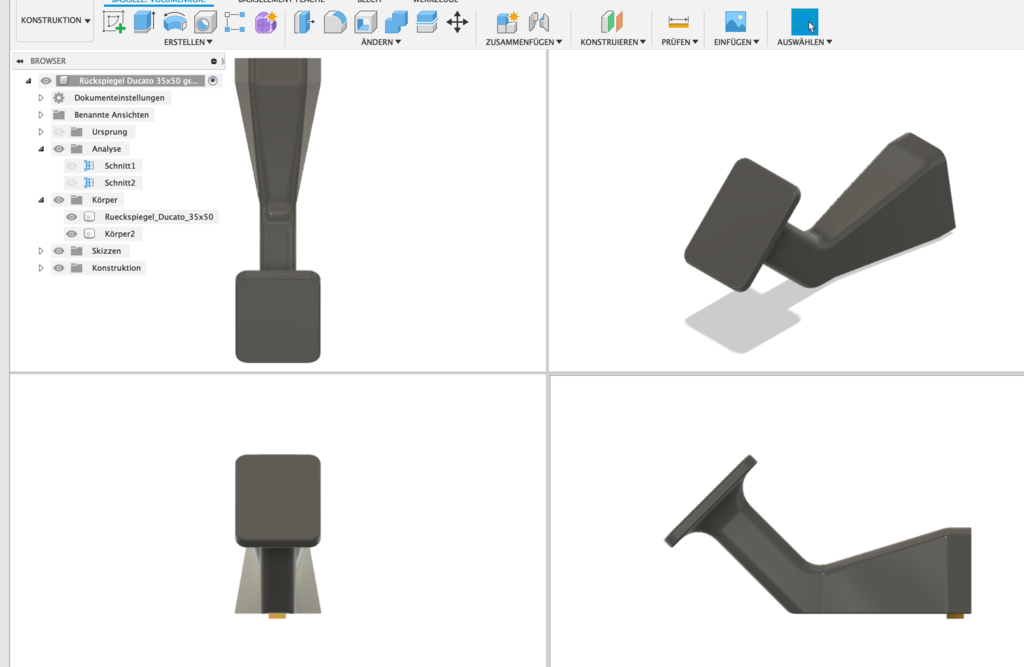Toggle visibility of the root component
The width and height of the screenshot is (1024, 667).
coord(46,81)
